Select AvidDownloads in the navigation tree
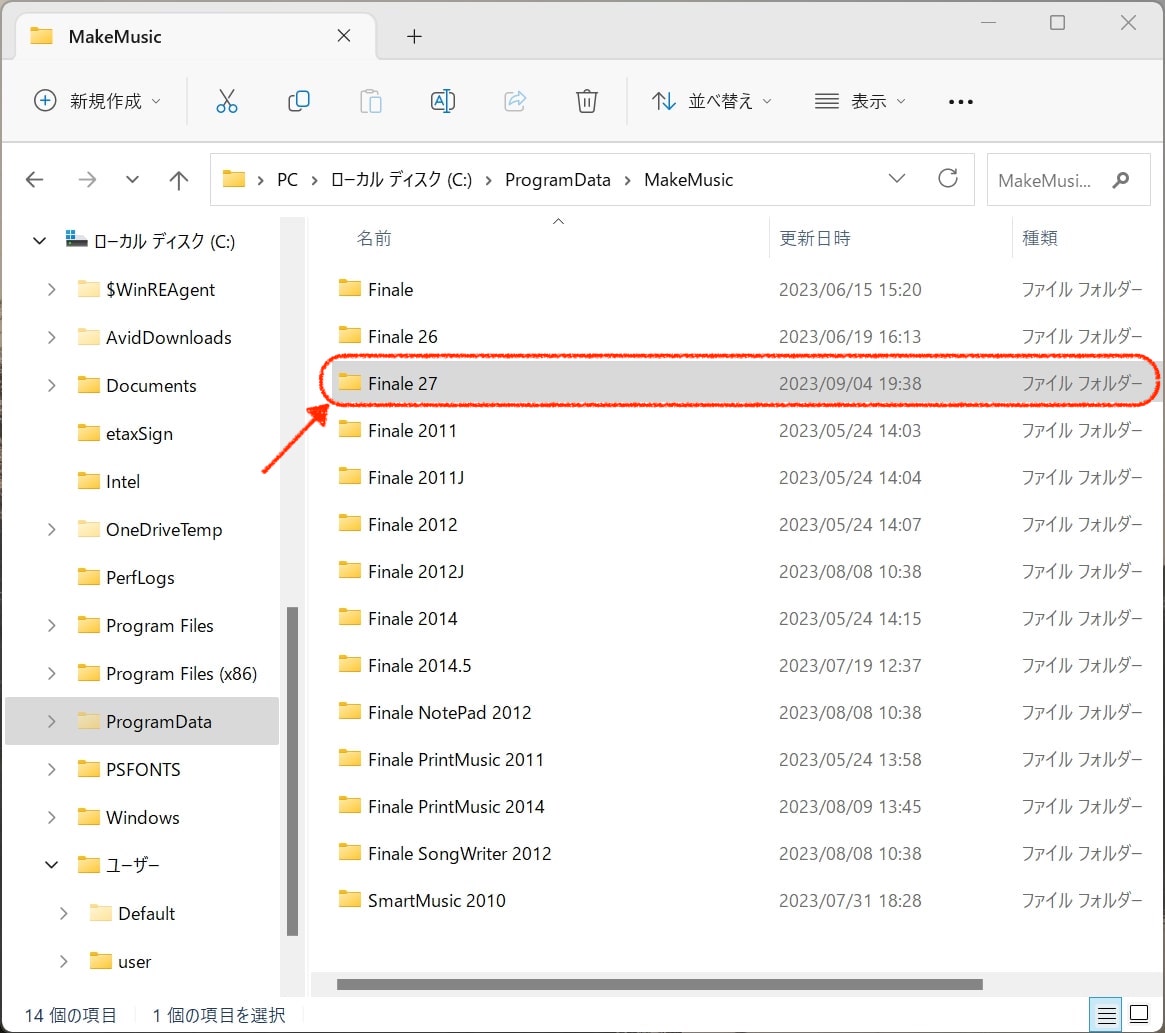Viewport: 1165px width, 1033px height. pos(169,337)
